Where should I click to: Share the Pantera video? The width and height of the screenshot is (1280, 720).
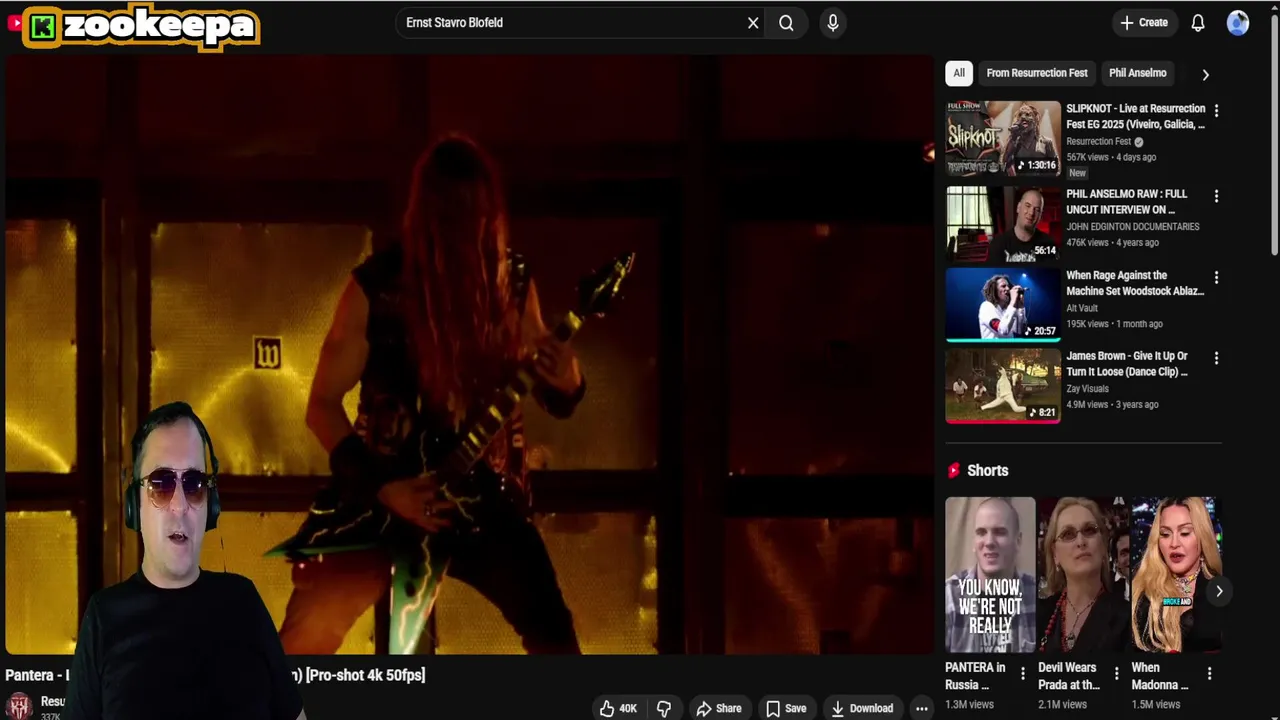click(718, 708)
